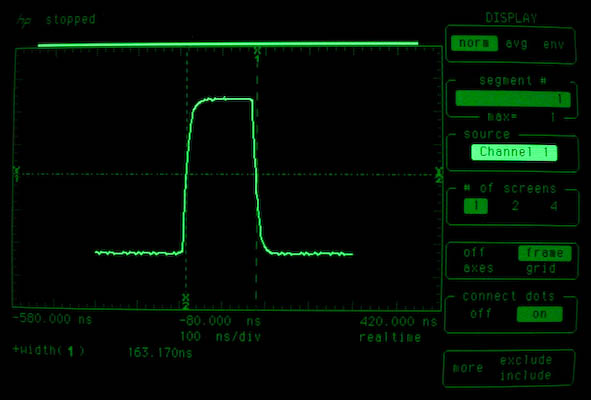The height and width of the screenshot is (400, 591).
Task: Open the more softkey menu
Action: tap(468, 367)
